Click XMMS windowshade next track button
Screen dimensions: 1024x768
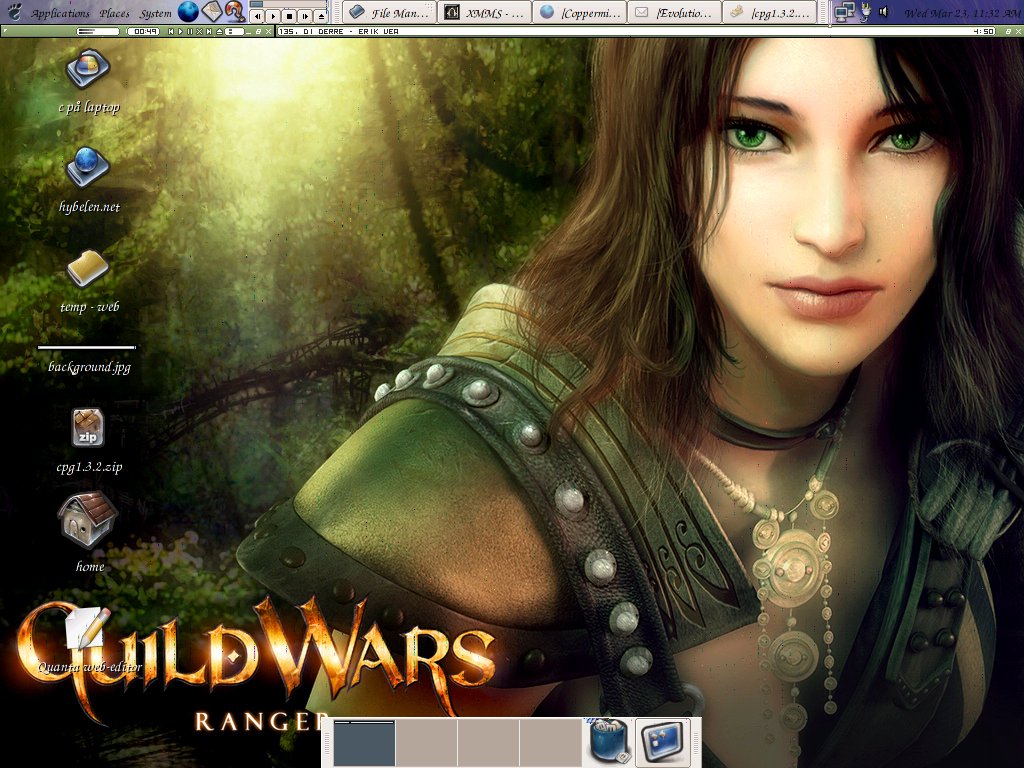[x=209, y=31]
